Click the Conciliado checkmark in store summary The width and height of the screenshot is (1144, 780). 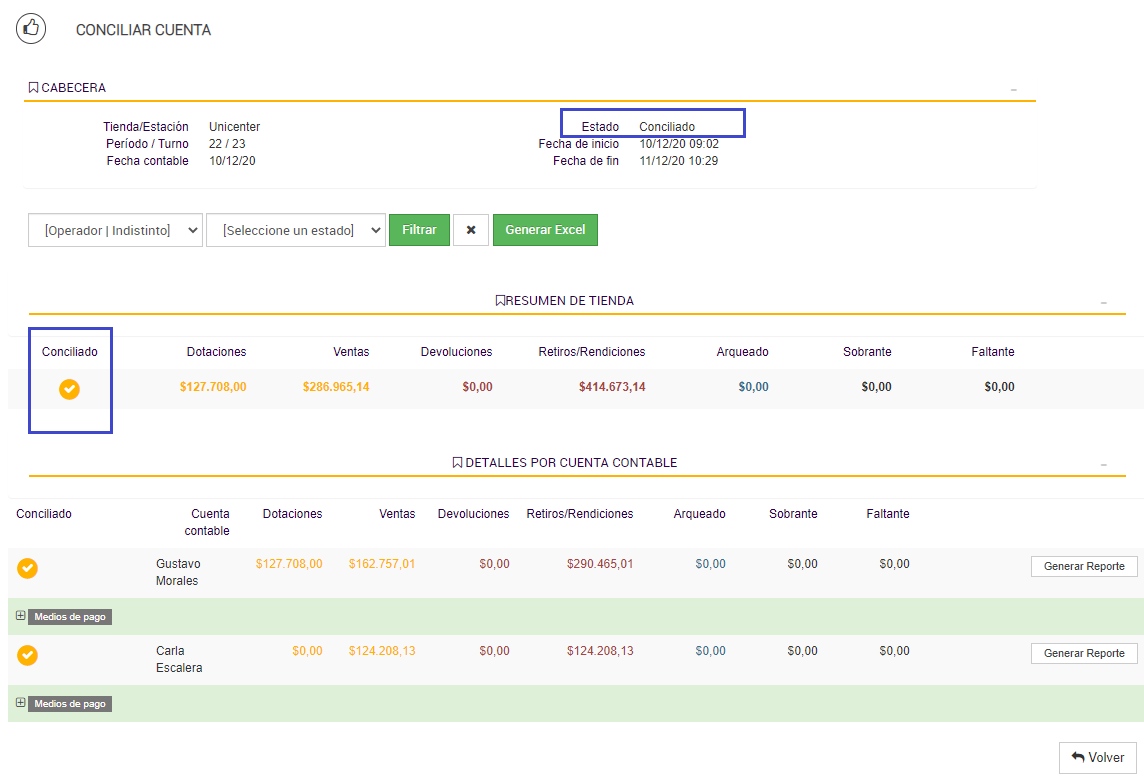click(69, 389)
